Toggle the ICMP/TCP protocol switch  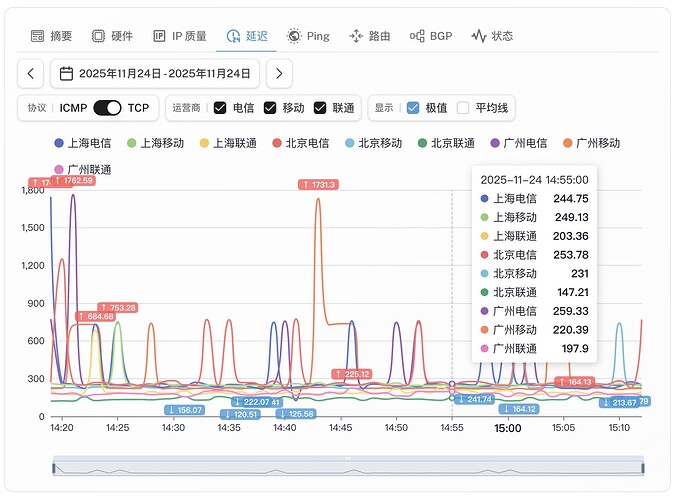click(x=107, y=108)
